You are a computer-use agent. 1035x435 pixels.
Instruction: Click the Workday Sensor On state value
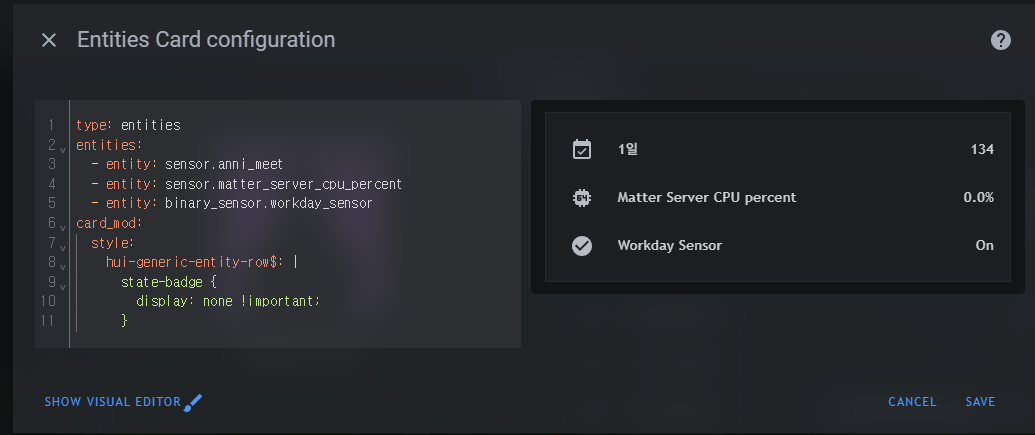[x=984, y=246]
